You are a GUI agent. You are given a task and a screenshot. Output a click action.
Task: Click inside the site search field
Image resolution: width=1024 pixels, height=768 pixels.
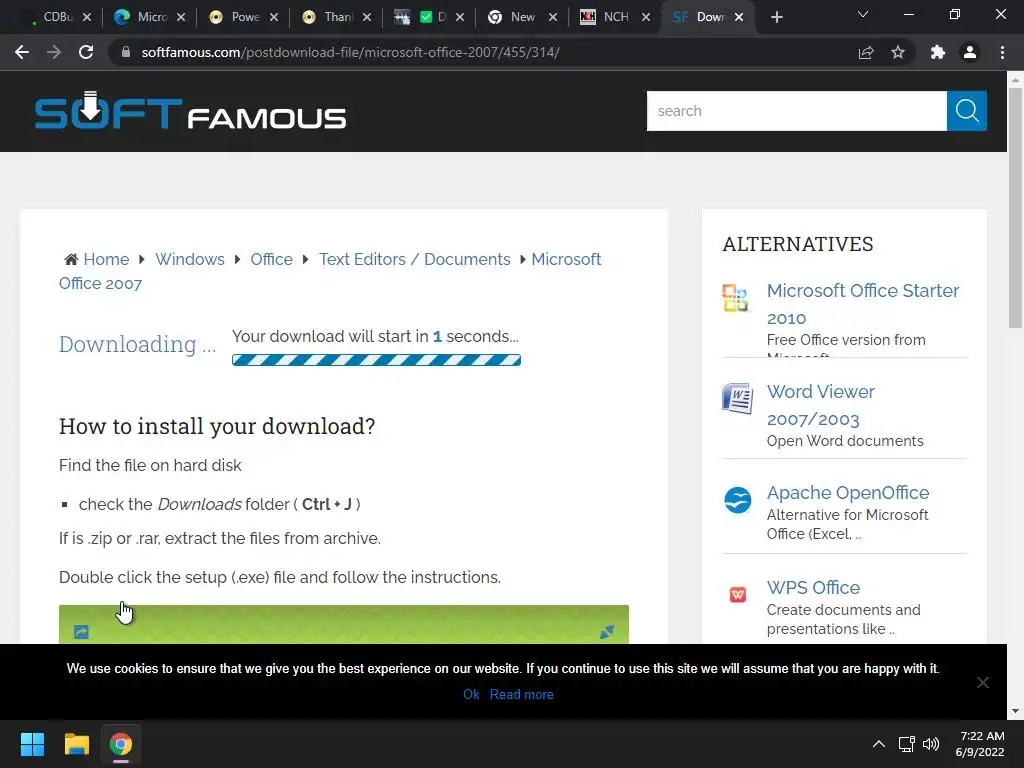[797, 111]
